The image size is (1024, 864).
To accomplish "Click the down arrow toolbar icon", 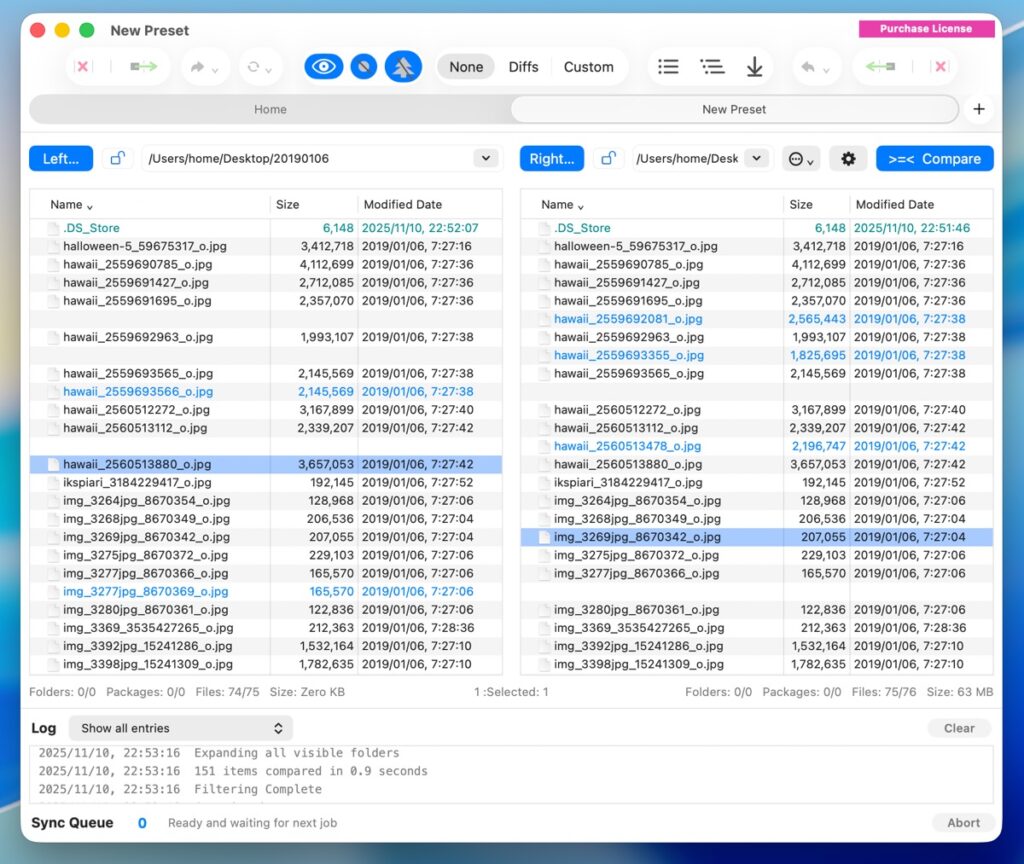I will (755, 67).
